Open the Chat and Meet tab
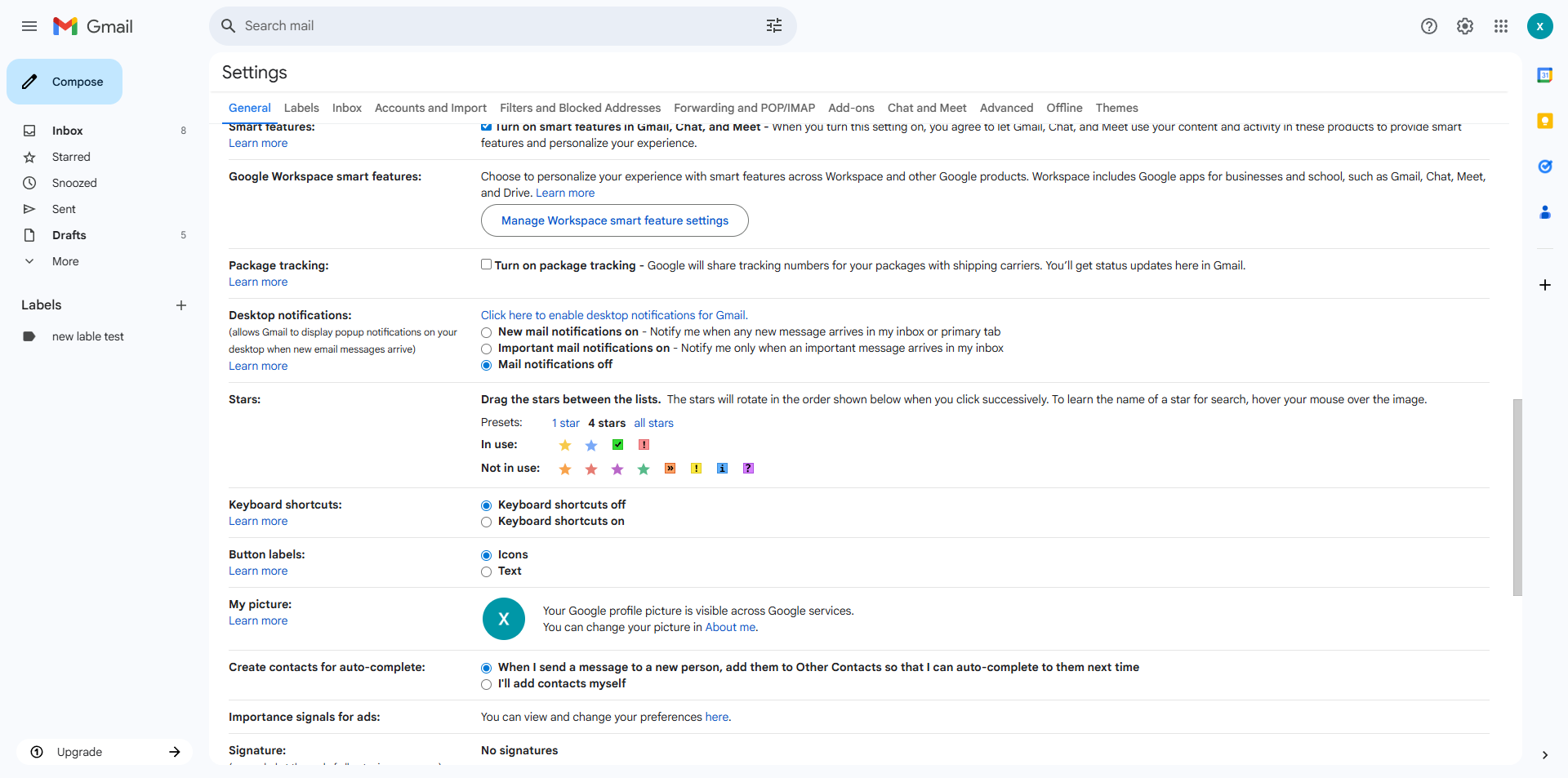1568x778 pixels. [x=927, y=108]
